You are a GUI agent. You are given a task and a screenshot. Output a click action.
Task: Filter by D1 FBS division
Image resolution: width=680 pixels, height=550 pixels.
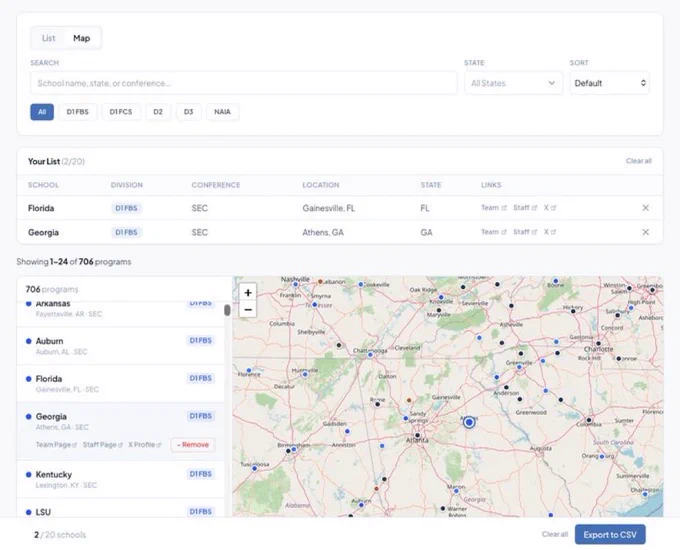[x=78, y=112]
